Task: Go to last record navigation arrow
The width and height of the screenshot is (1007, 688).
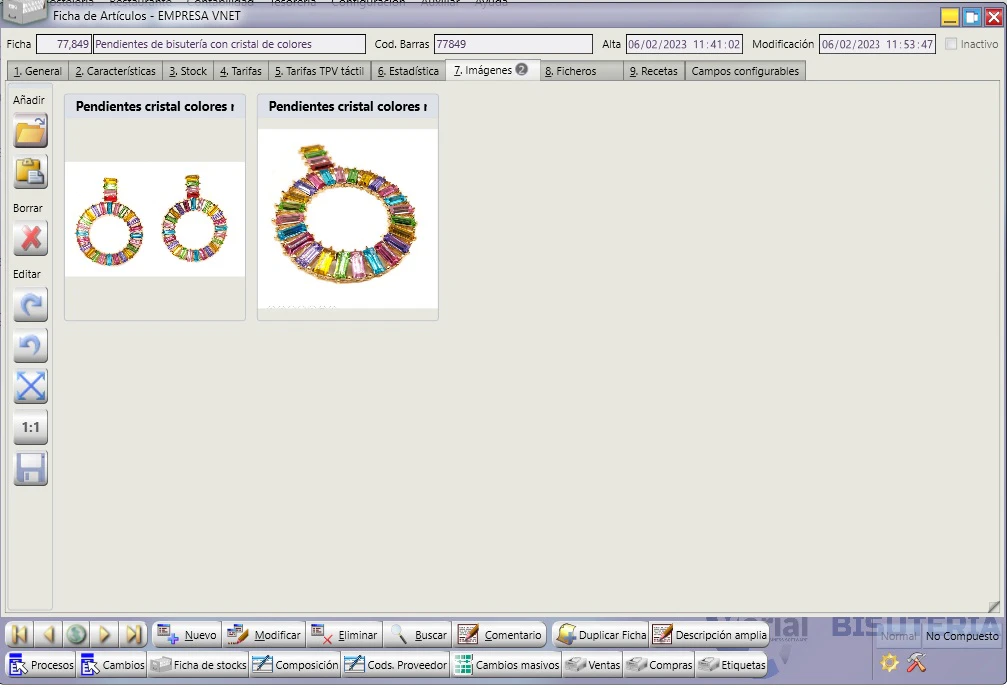Action: (x=134, y=635)
